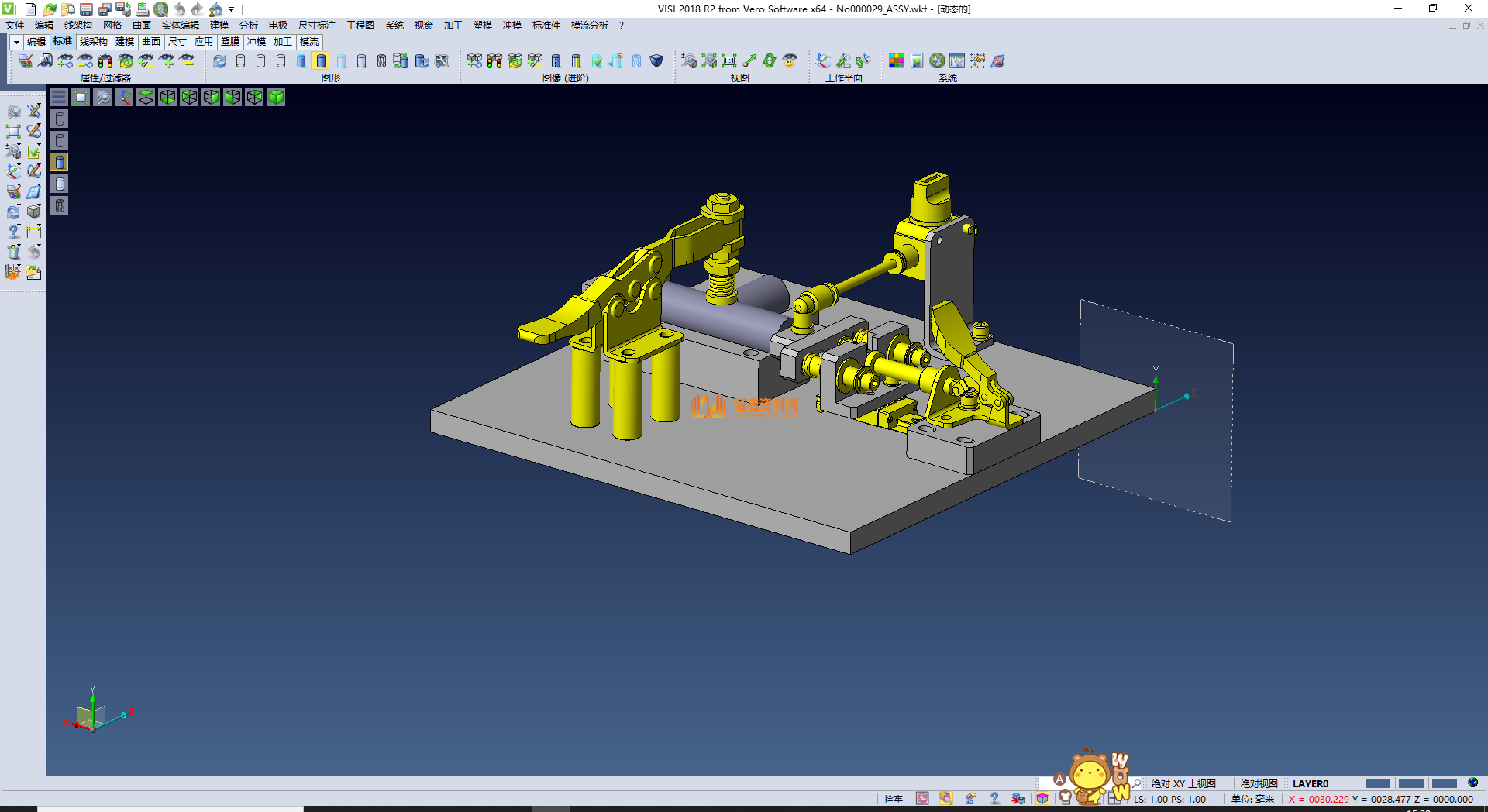Click the print icon in quick access bar
Viewport: 1488px width, 812px height.
(x=143, y=9)
